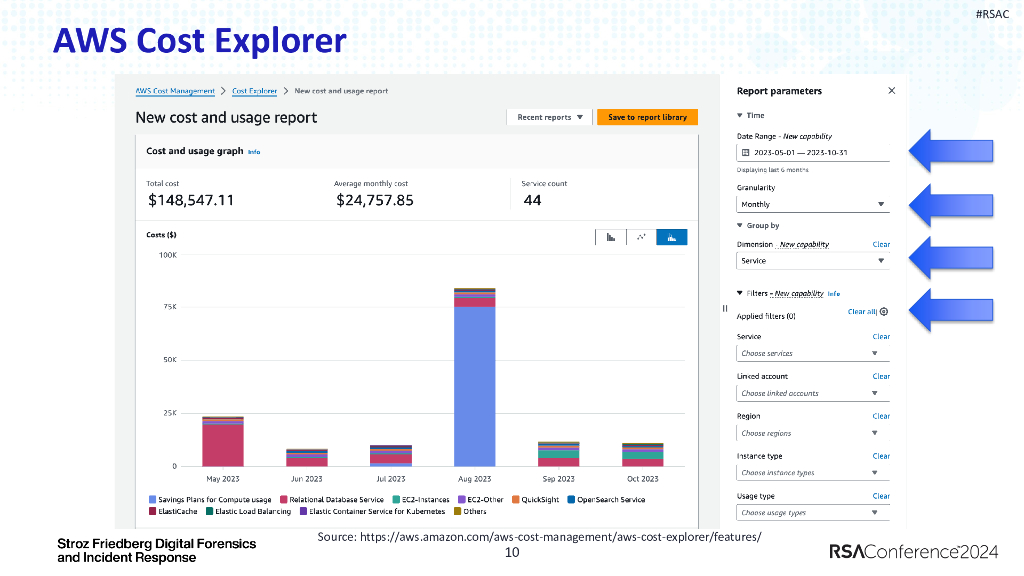Click Savings Plans legend color swatch
Image resolution: width=1024 pixels, height=576 pixels.
coord(152,500)
